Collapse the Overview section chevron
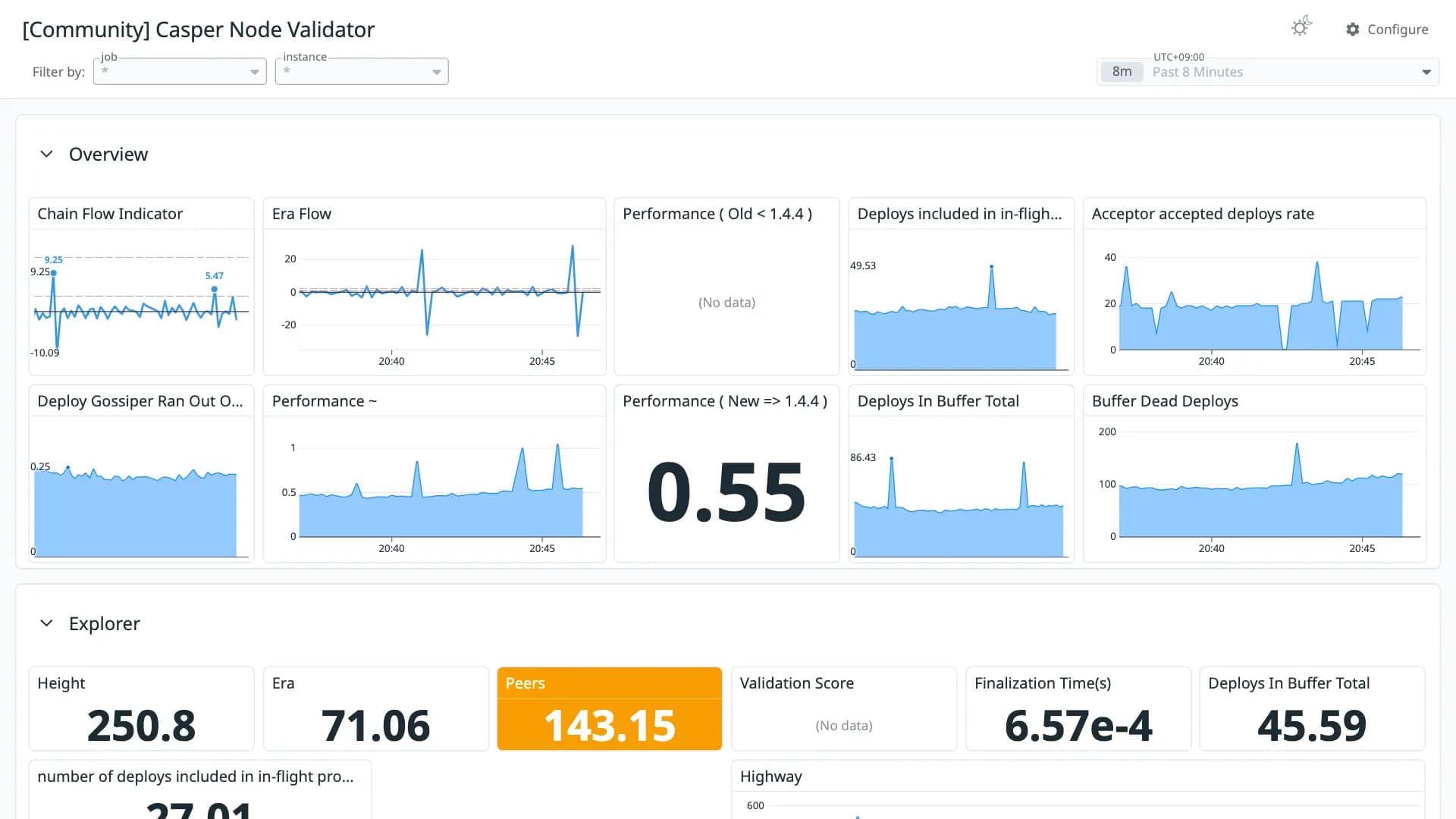1456x819 pixels. 46,154
